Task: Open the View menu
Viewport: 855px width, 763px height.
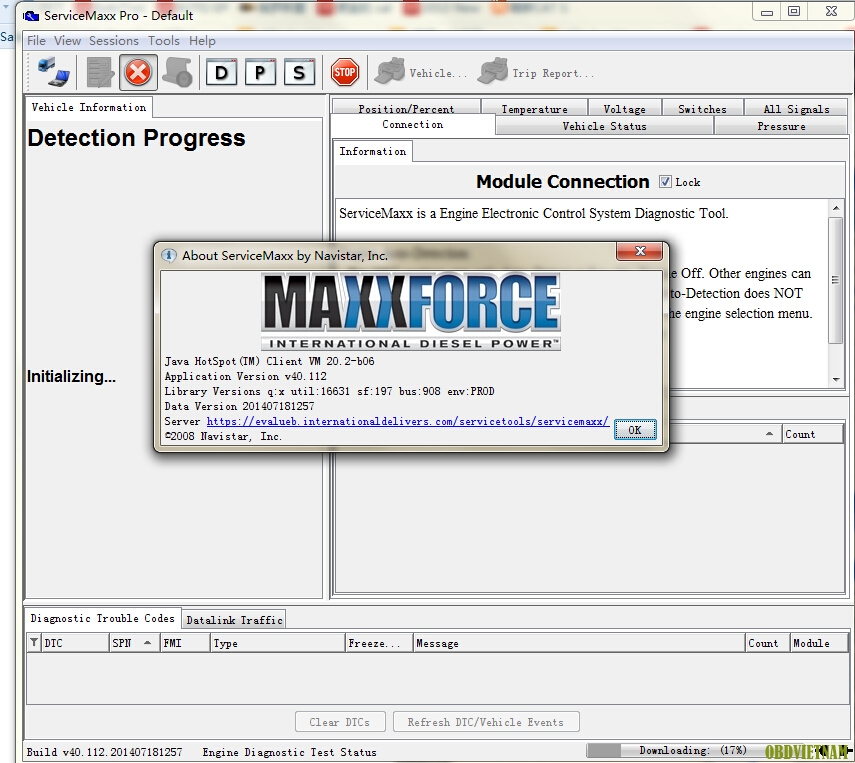Action: (x=67, y=41)
